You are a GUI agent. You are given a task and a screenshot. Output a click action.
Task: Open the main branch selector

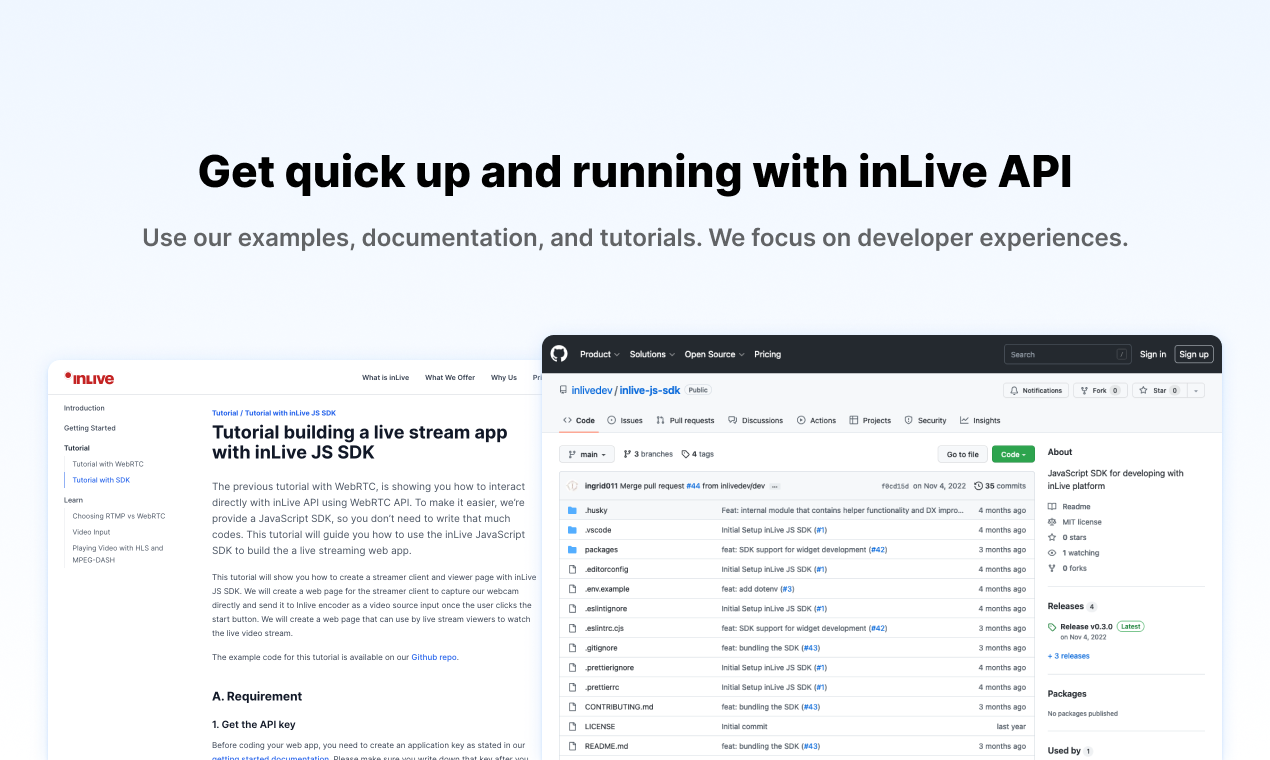(x=587, y=454)
